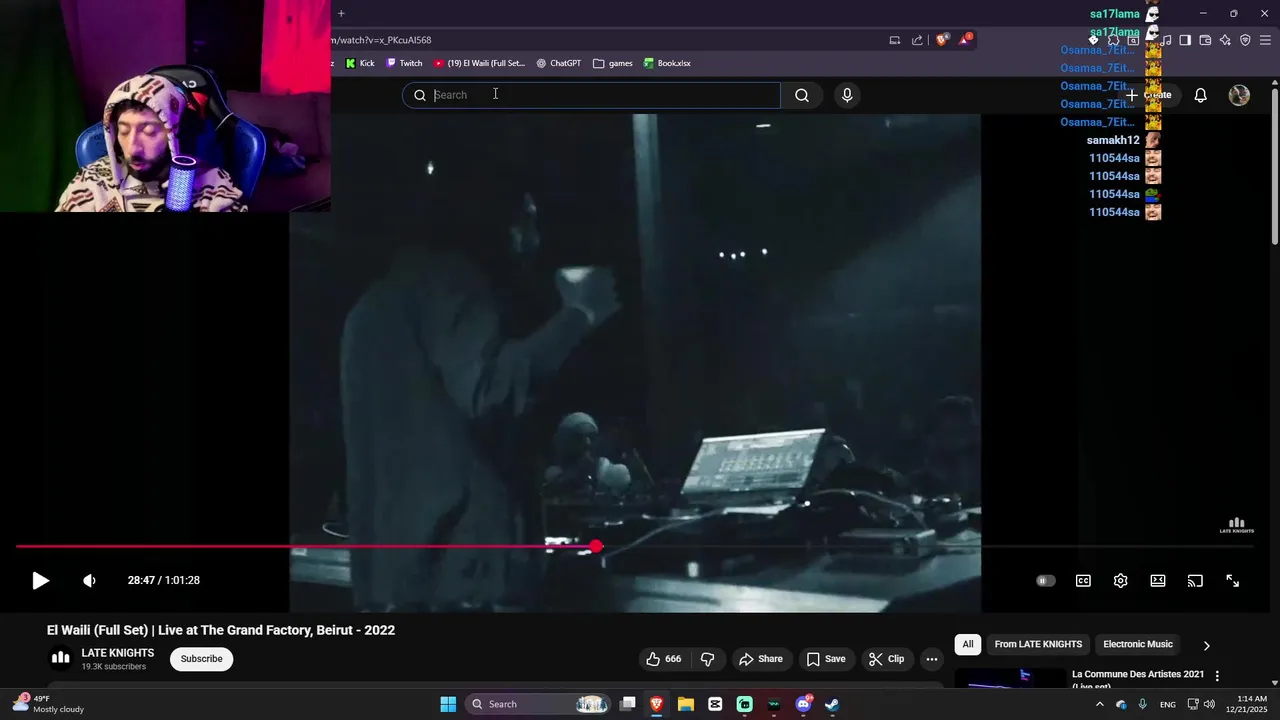The image size is (1280, 720).
Task: Open video settings gear
Action: tap(1120, 581)
